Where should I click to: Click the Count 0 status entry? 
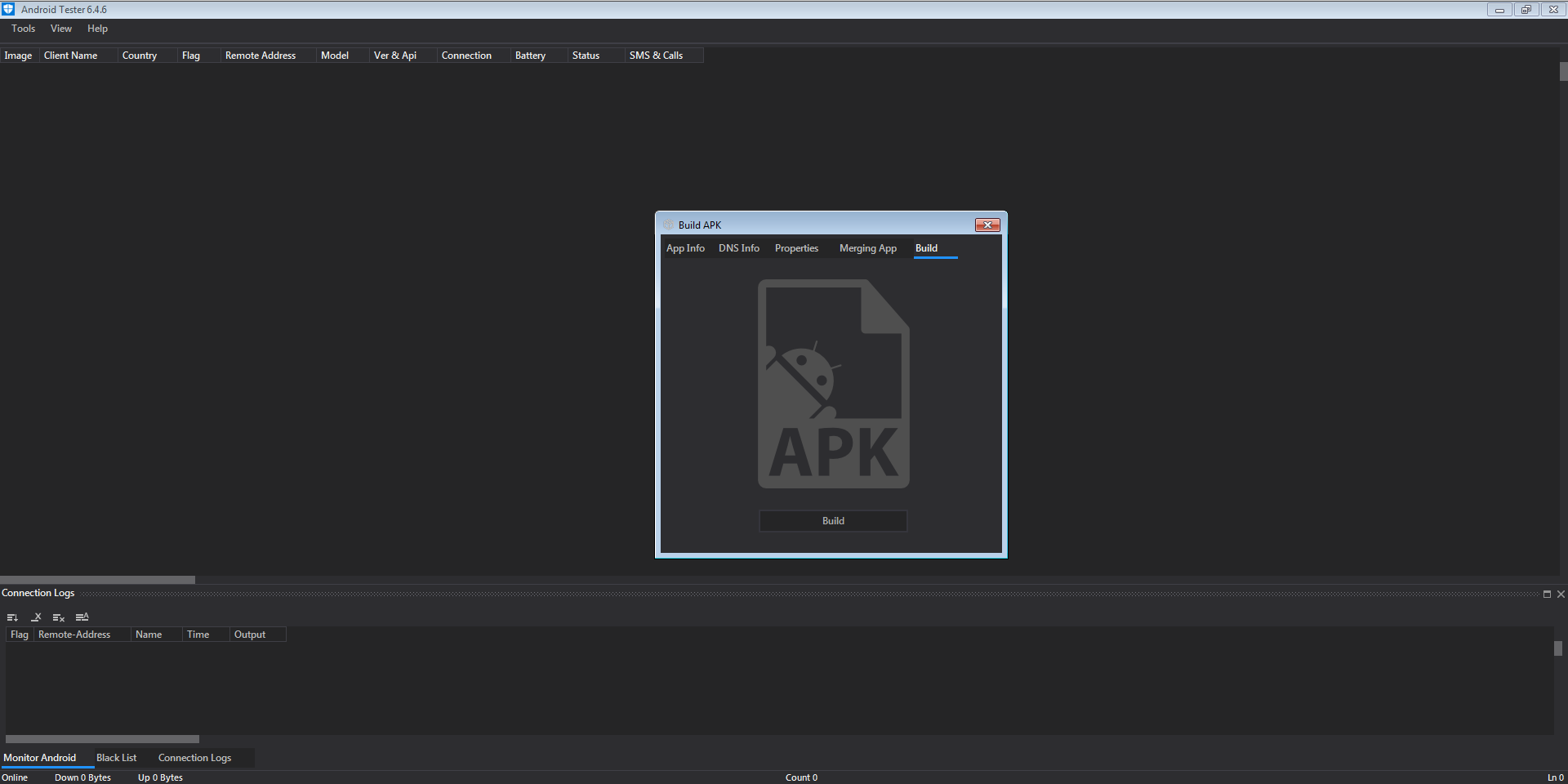coord(801,777)
